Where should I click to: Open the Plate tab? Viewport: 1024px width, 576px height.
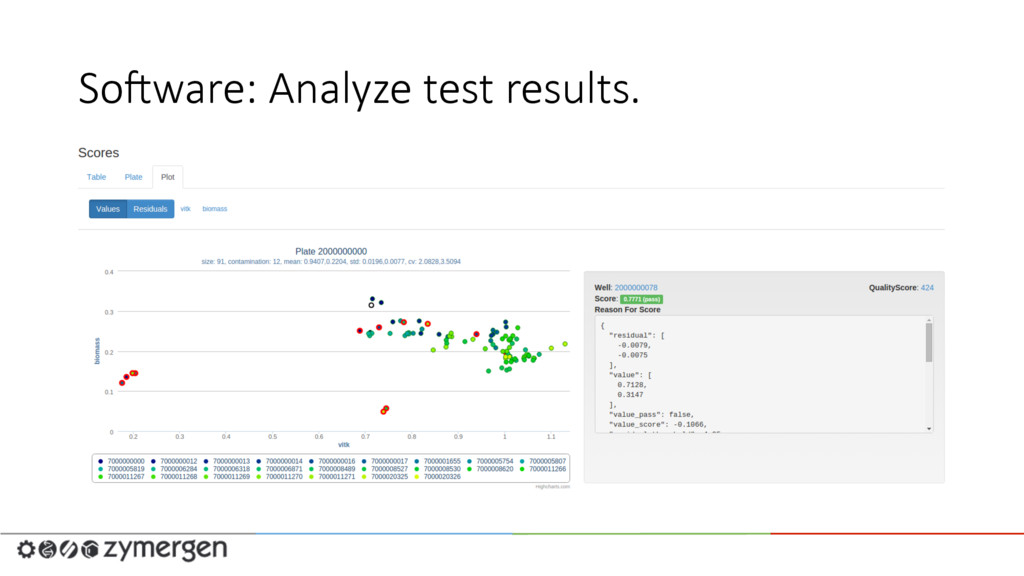click(133, 177)
